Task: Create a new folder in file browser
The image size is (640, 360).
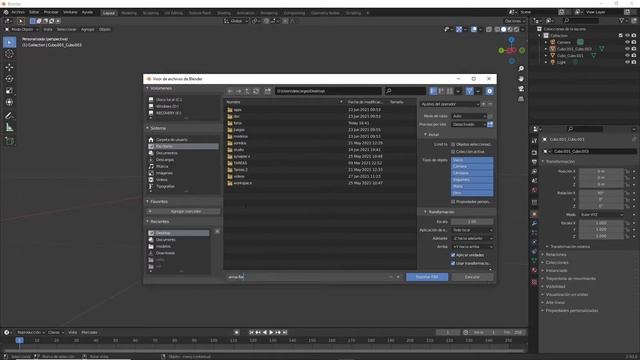Action: (x=268, y=91)
